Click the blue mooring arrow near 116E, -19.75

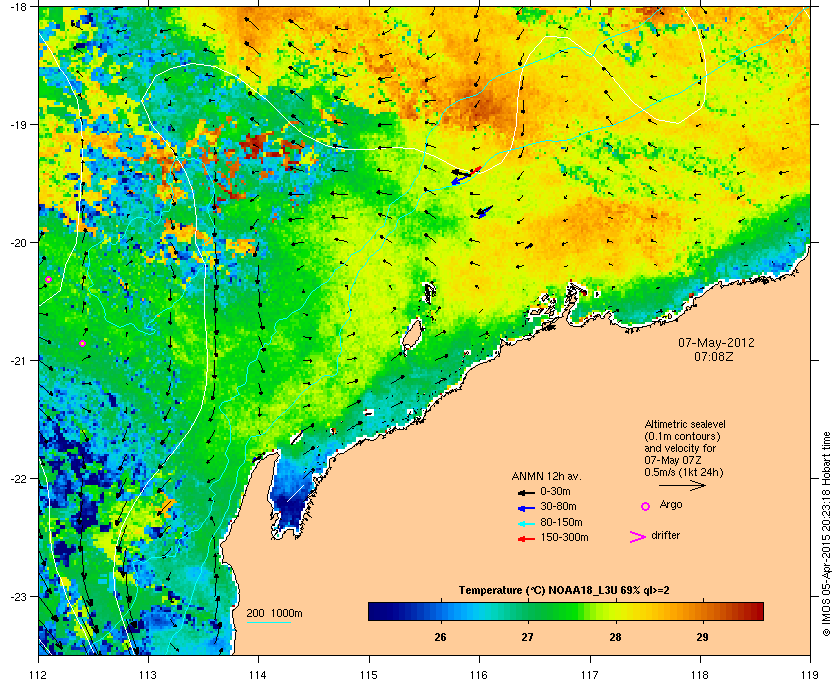pos(483,212)
